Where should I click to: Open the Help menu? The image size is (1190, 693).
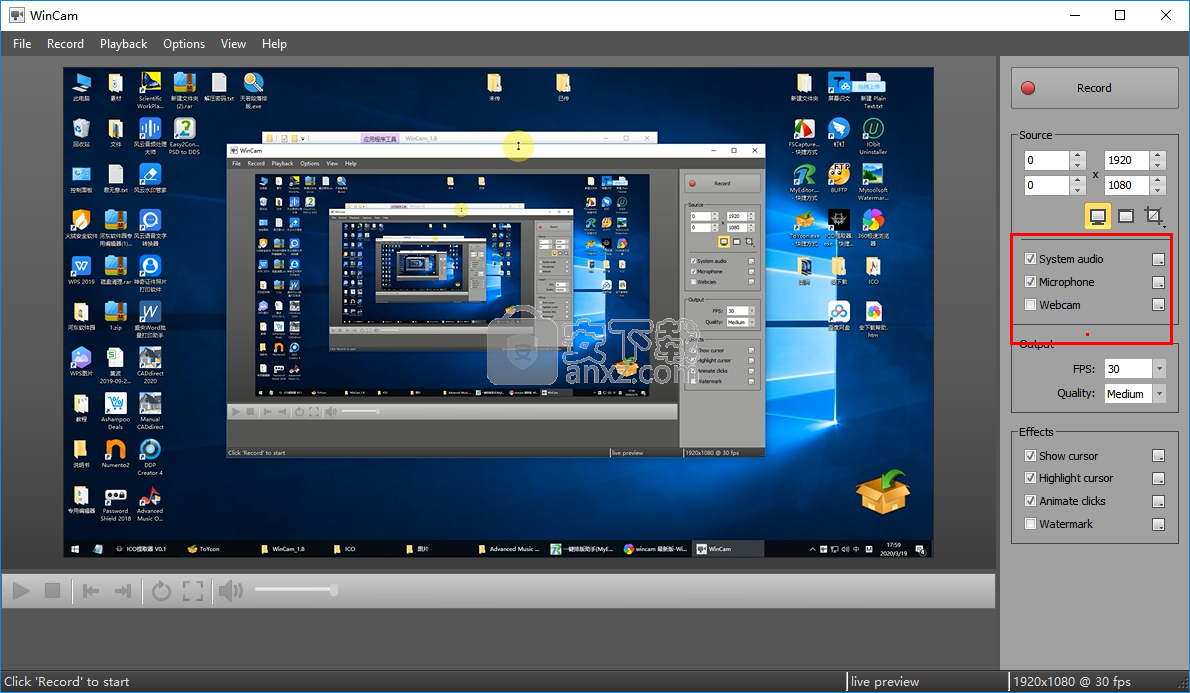click(274, 44)
